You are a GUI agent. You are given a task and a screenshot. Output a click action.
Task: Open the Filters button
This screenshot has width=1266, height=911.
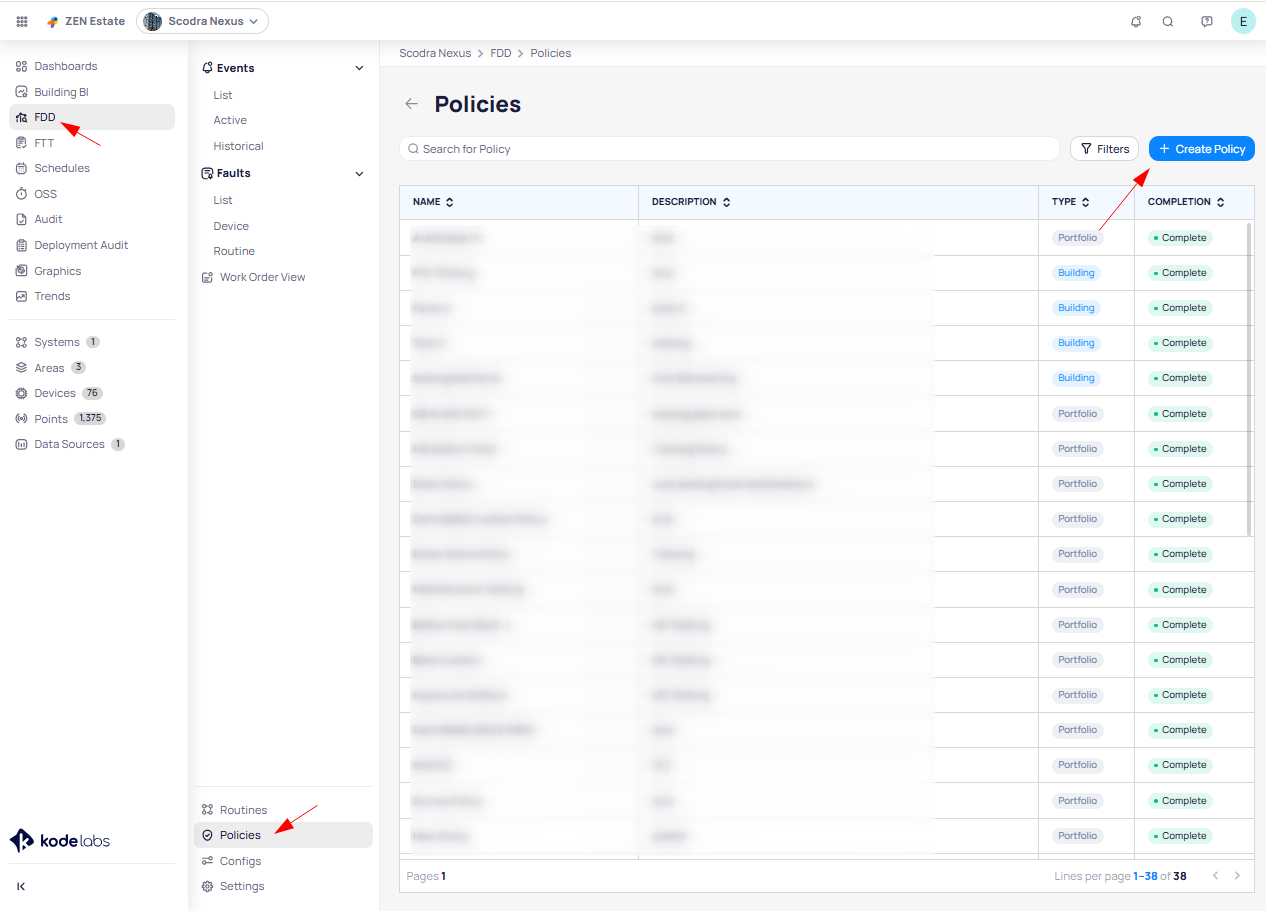[1104, 149]
